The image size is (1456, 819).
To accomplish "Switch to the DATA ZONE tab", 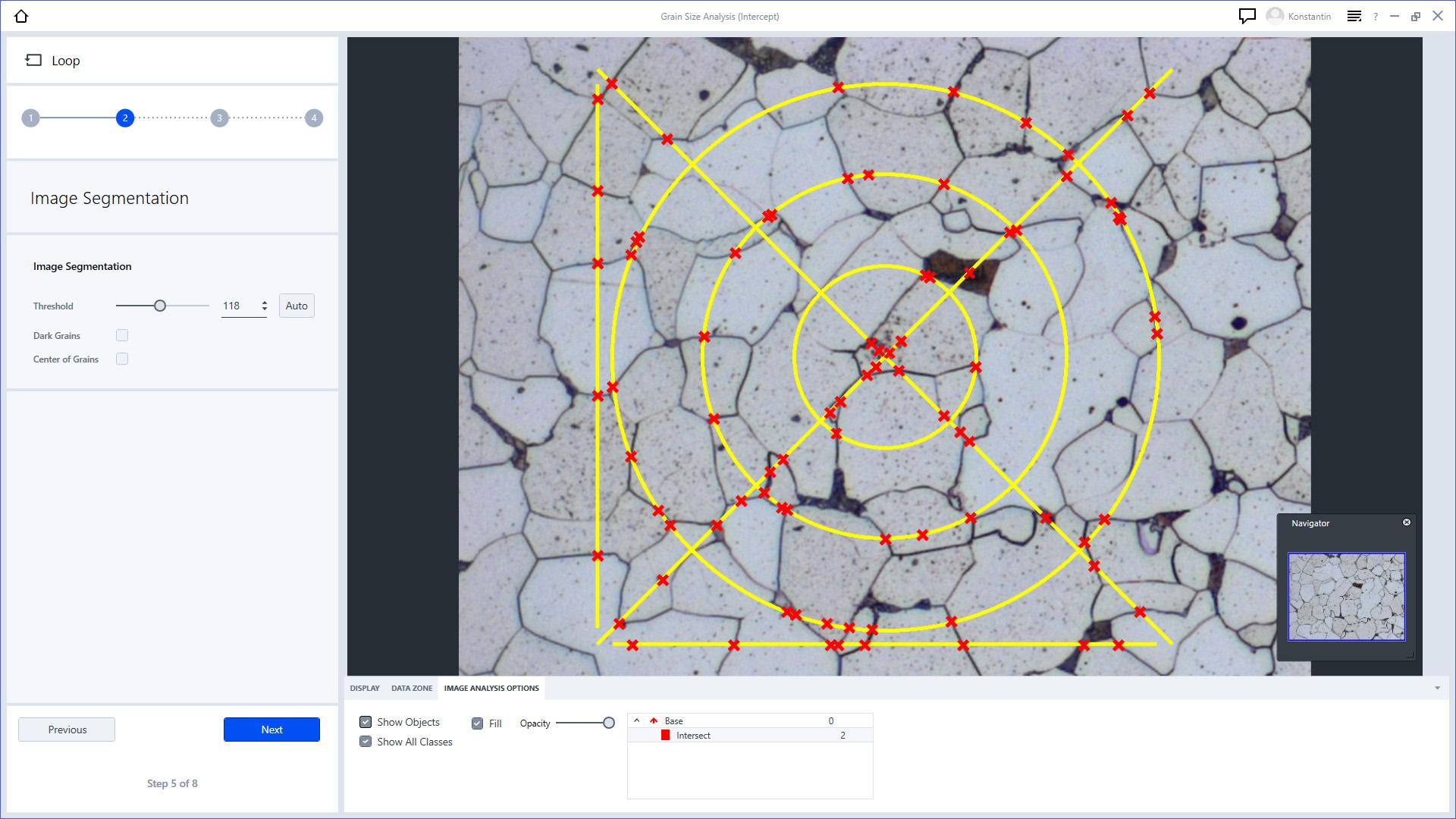I will [x=411, y=688].
